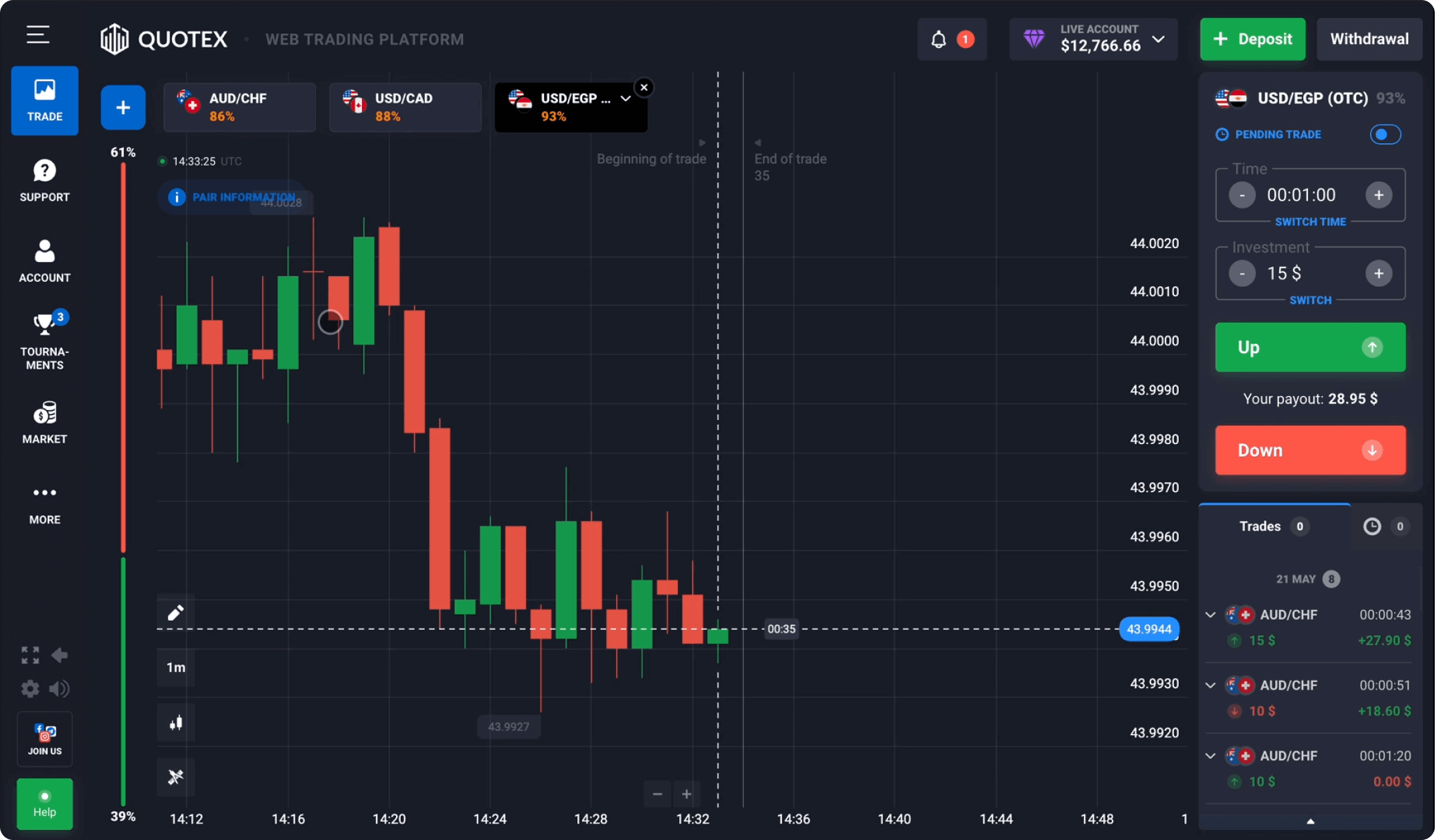Image resolution: width=1435 pixels, height=840 pixels.
Task: Open the hamburger menu
Action: (x=37, y=35)
